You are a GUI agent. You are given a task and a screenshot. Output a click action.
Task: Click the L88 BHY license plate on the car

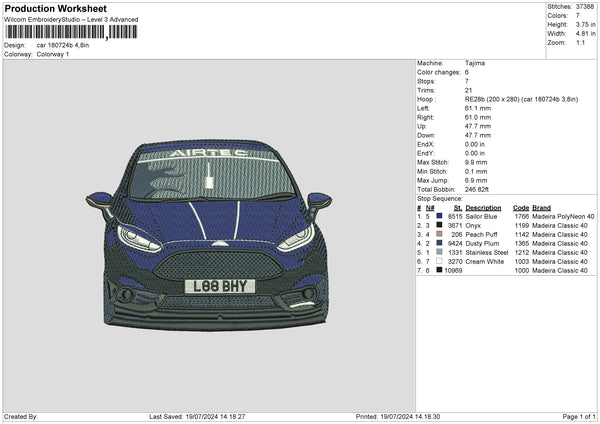point(220,286)
